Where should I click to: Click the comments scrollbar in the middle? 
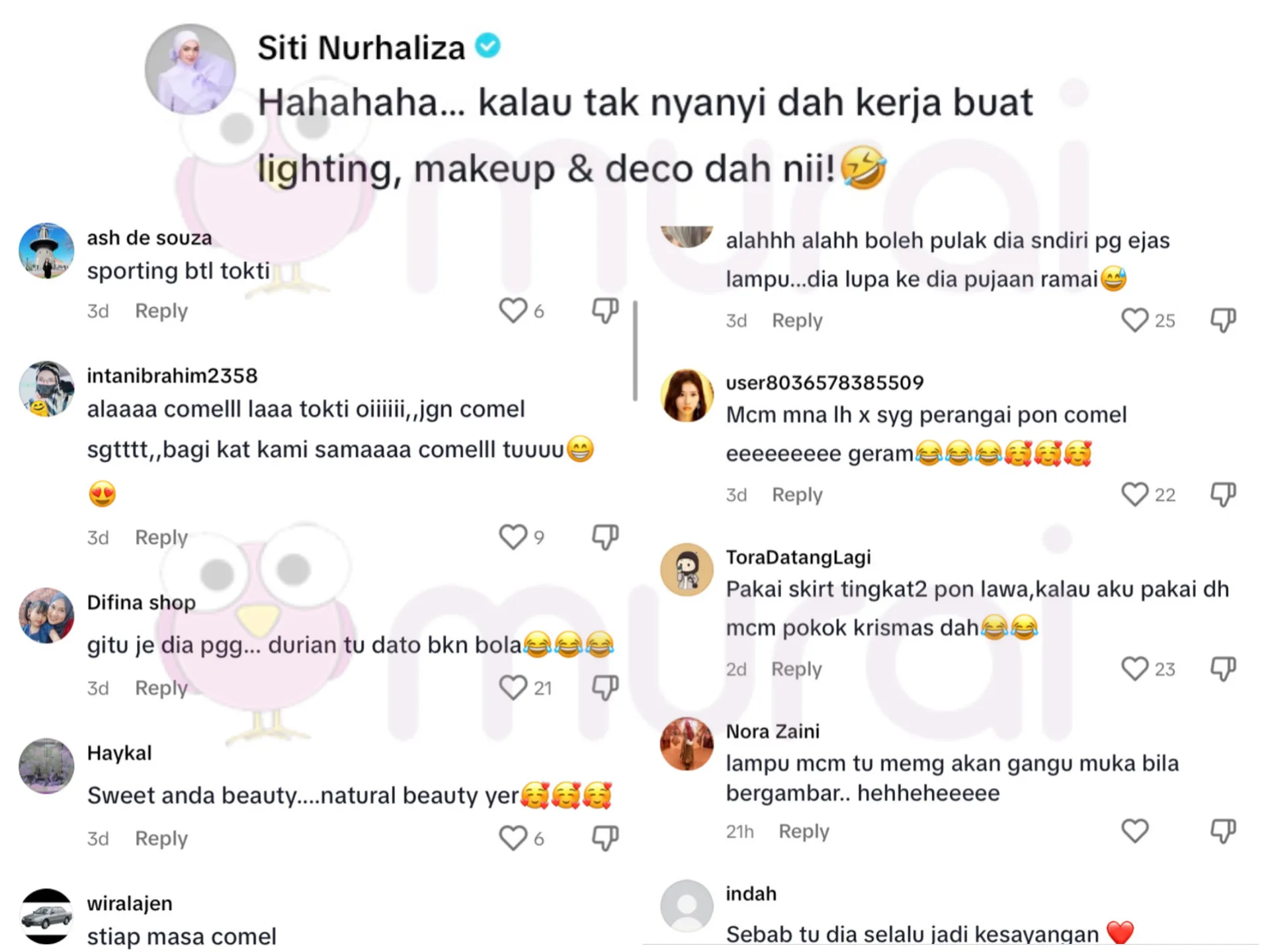click(x=635, y=350)
